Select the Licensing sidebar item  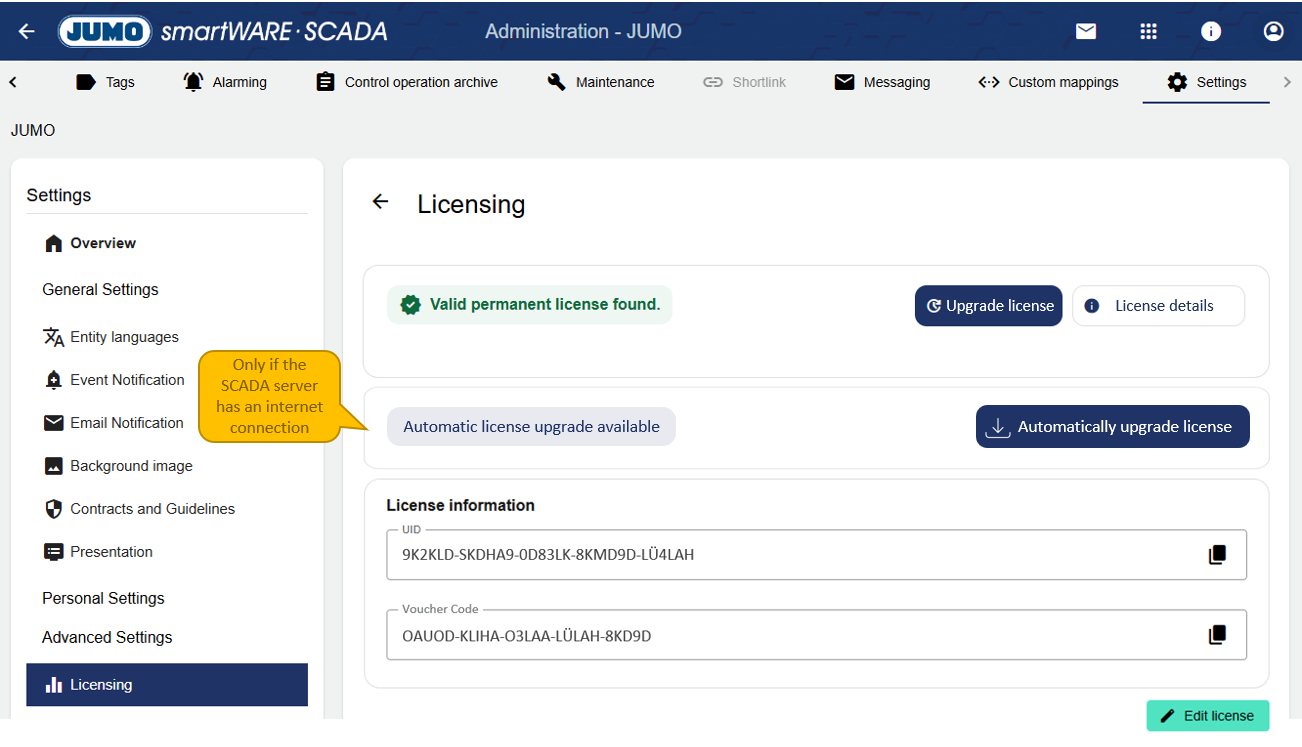point(167,685)
